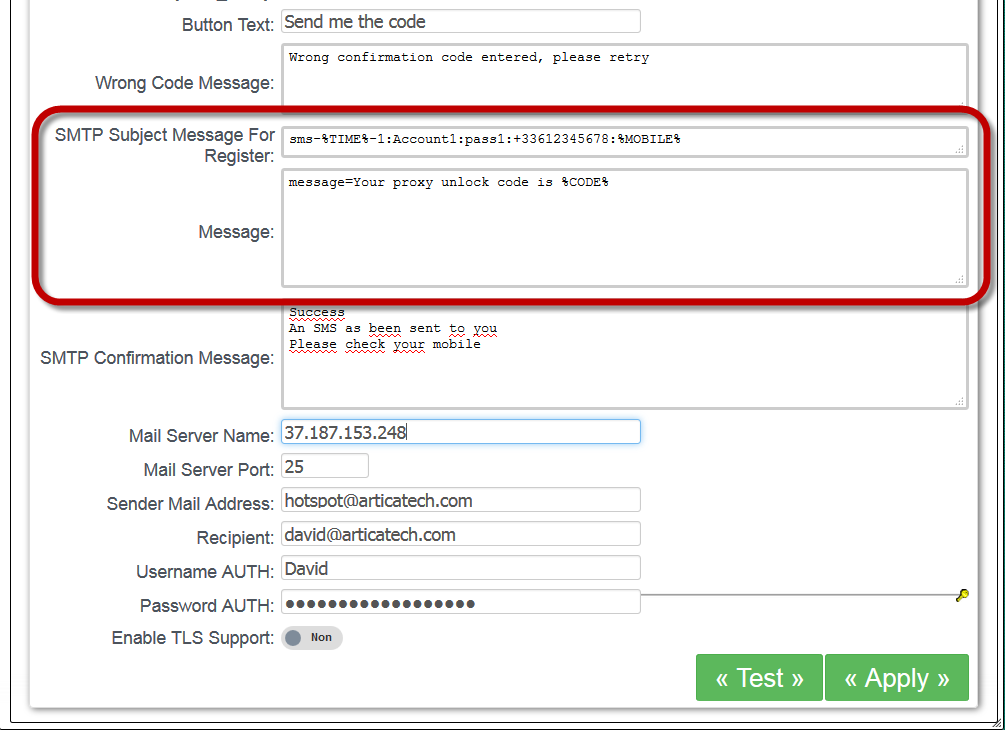Click the SMTP Subject field resize grip
The height and width of the screenshot is (730, 1005).
(x=959, y=149)
